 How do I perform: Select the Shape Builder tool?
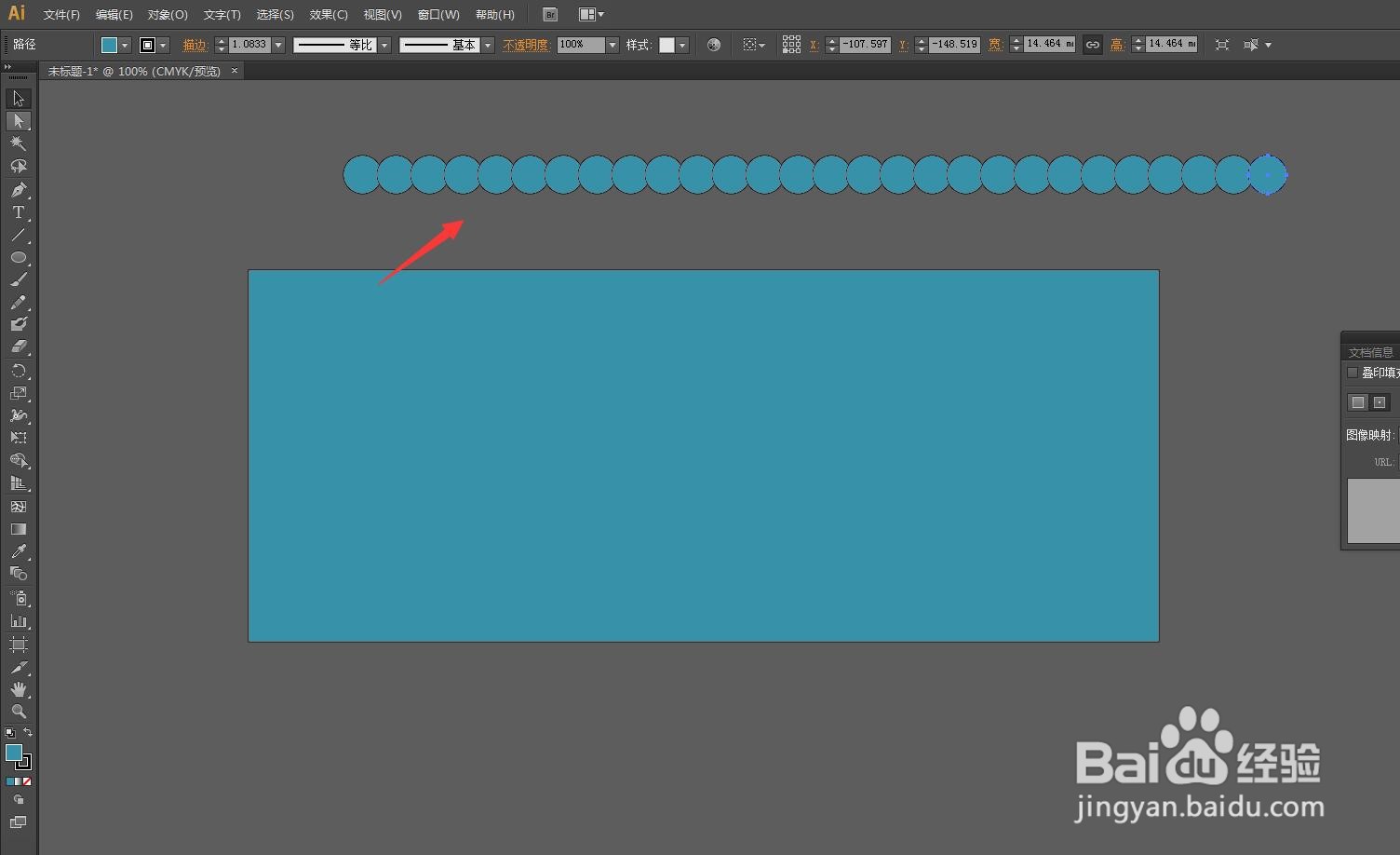19,461
